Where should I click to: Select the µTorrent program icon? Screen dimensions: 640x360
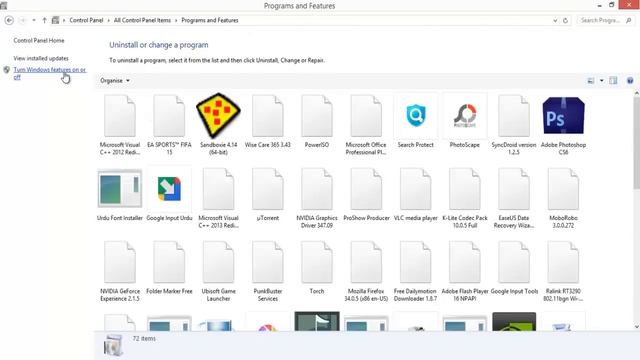pos(268,189)
